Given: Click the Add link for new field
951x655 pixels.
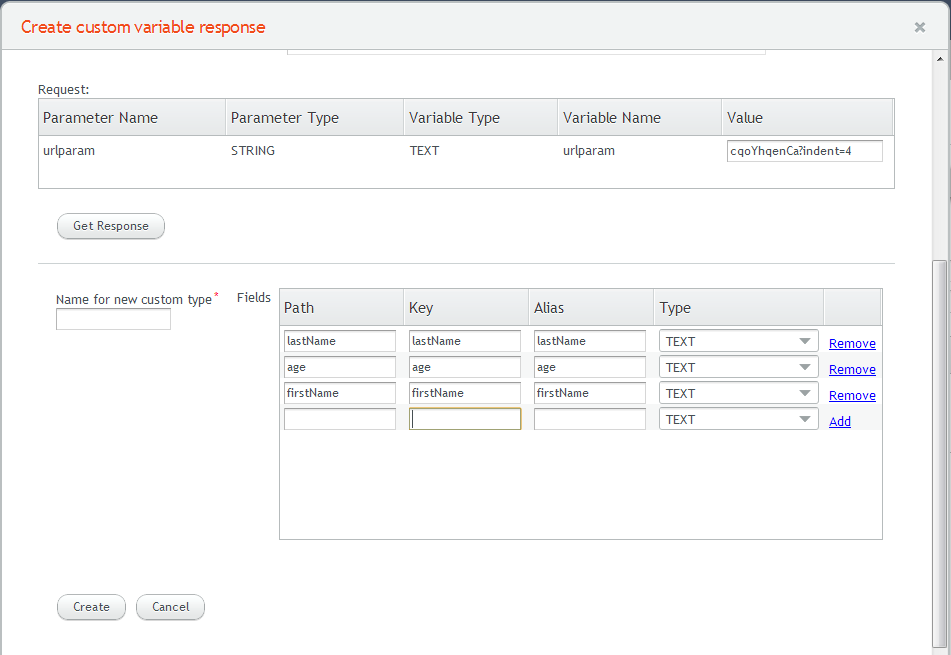Looking at the screenshot, I should pyautogui.click(x=839, y=422).
